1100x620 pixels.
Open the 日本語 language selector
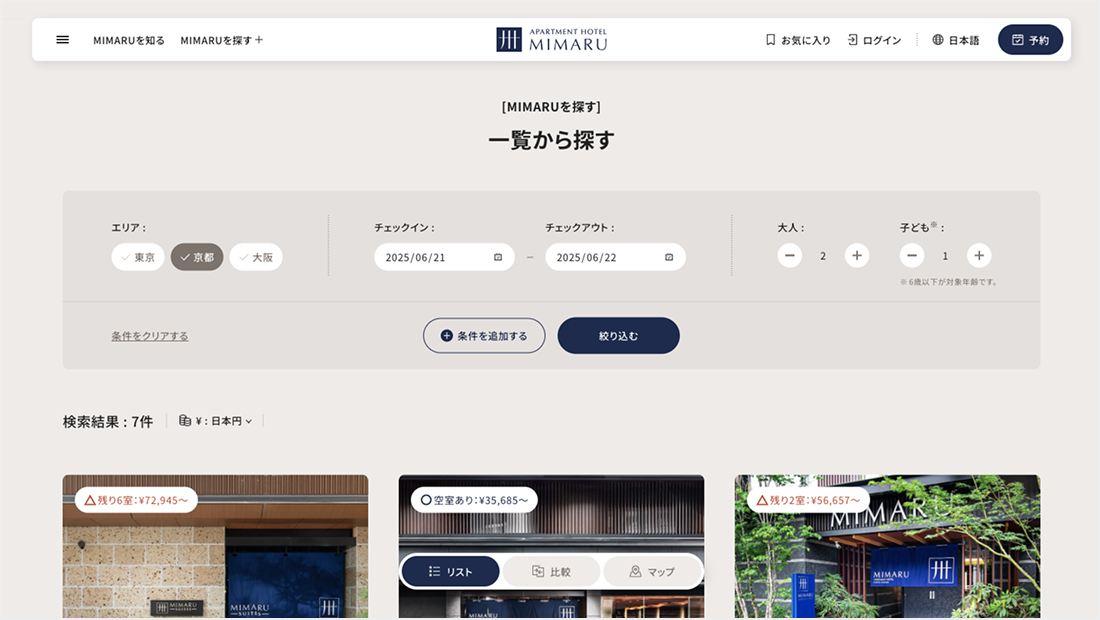click(x=955, y=40)
